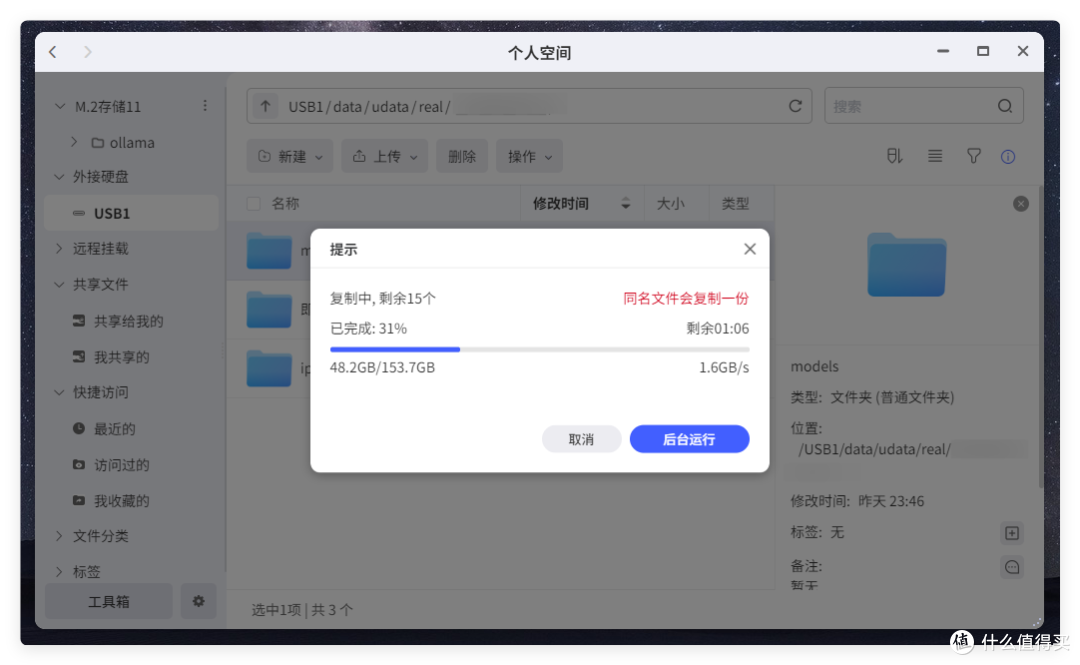The image size is (1080, 665).
Task: Click large folder thumbnail in details panel
Action: pos(906,265)
